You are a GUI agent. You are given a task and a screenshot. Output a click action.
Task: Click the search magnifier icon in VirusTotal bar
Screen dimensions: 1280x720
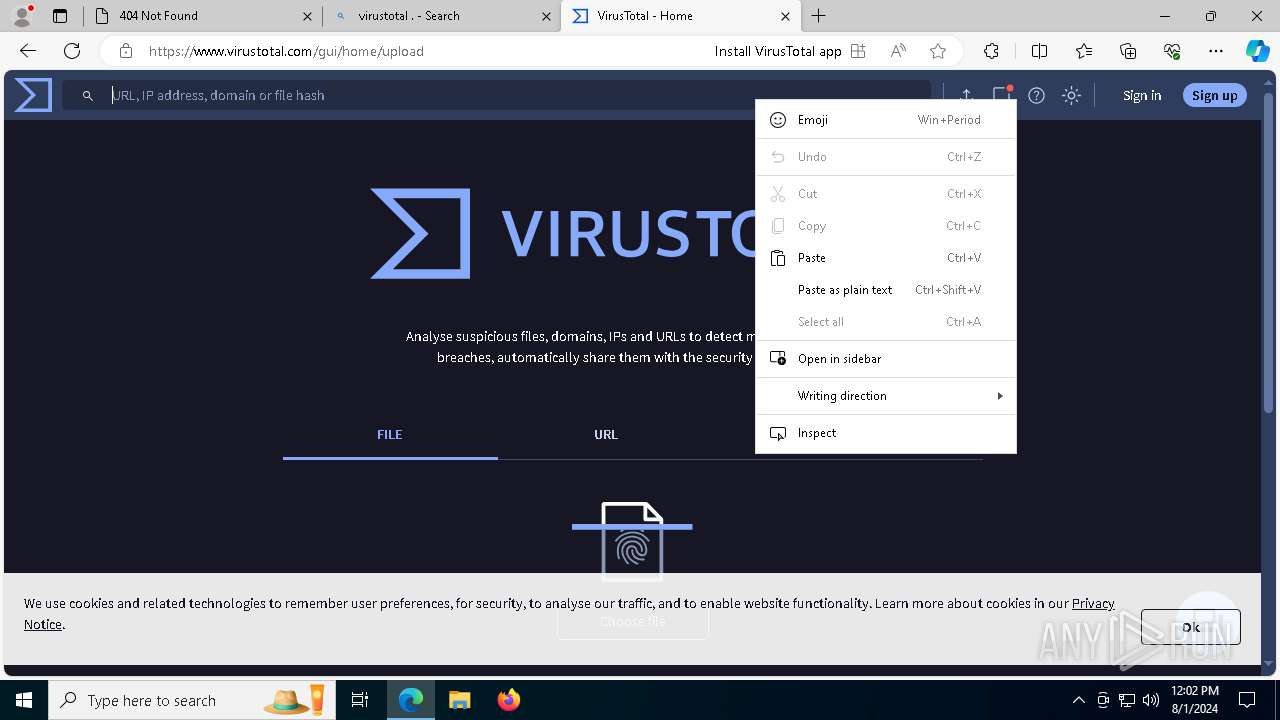coord(88,95)
